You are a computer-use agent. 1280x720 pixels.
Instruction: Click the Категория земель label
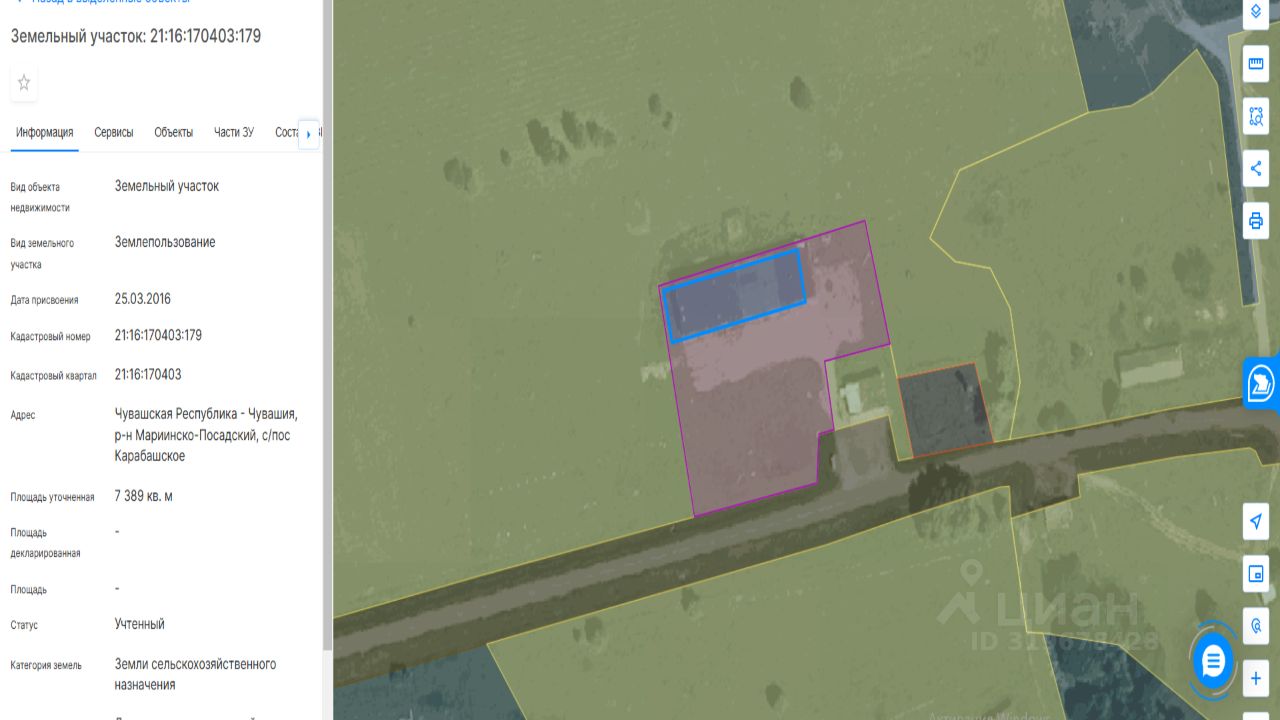pos(46,665)
